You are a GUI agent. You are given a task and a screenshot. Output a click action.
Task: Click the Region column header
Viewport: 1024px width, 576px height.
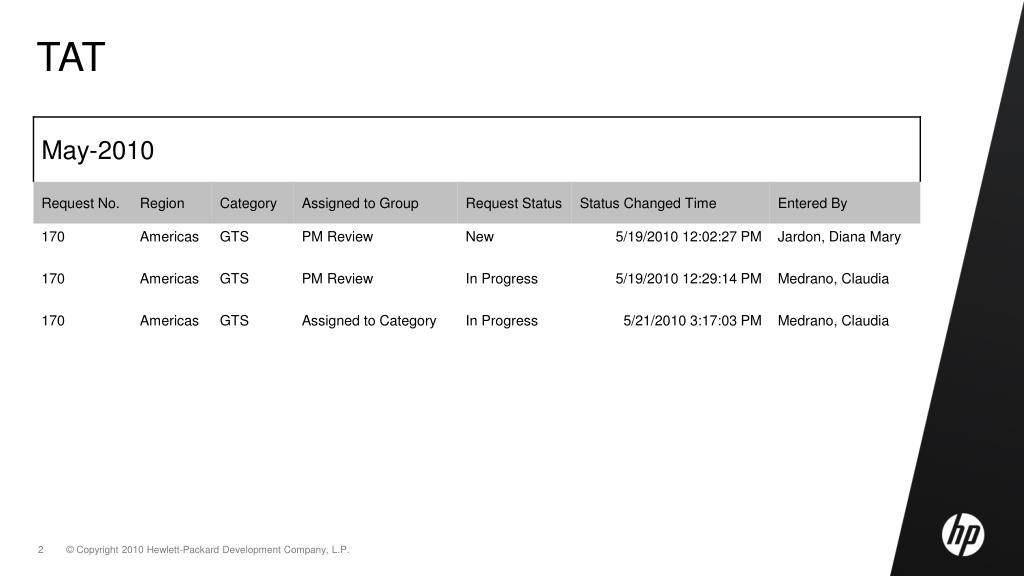point(162,203)
